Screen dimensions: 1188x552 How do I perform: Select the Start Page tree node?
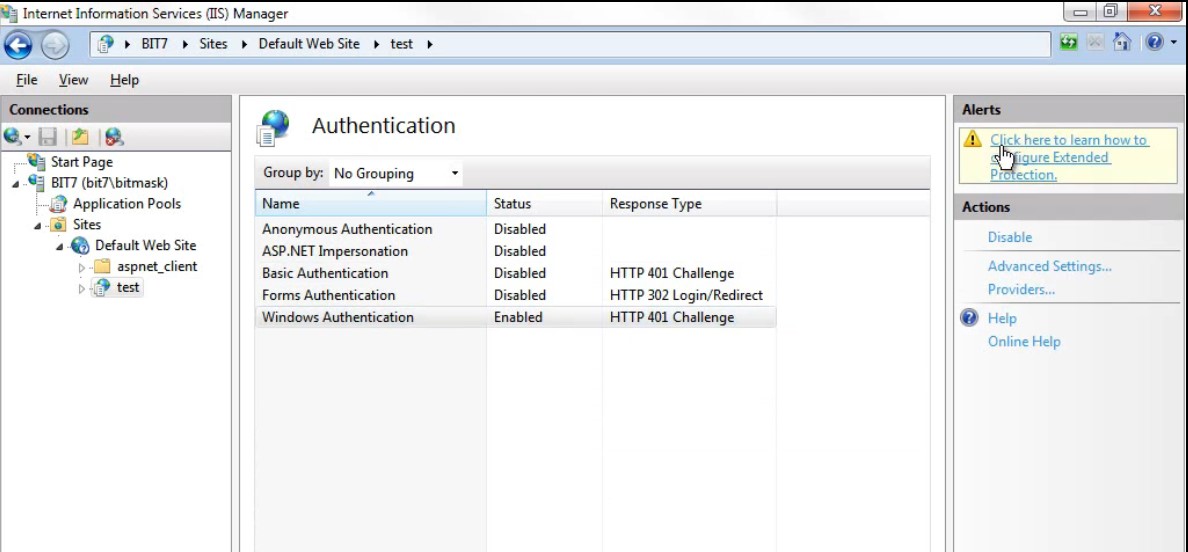81,162
